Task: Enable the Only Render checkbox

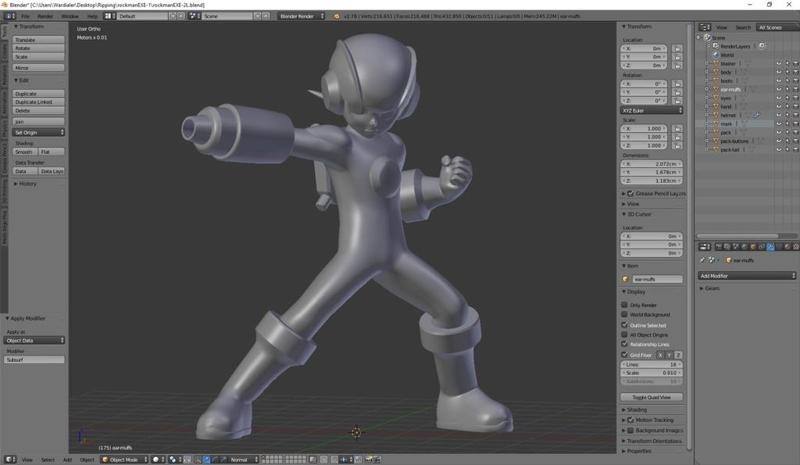Action: tap(624, 305)
